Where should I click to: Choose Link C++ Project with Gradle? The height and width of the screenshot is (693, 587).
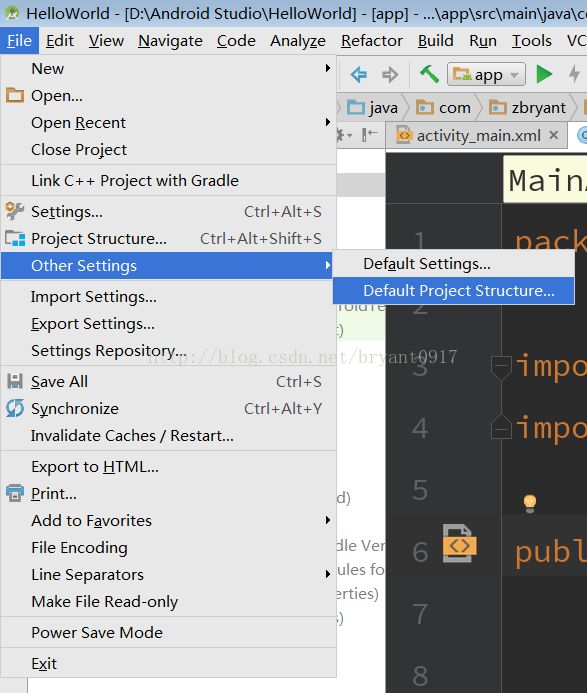(168, 180)
